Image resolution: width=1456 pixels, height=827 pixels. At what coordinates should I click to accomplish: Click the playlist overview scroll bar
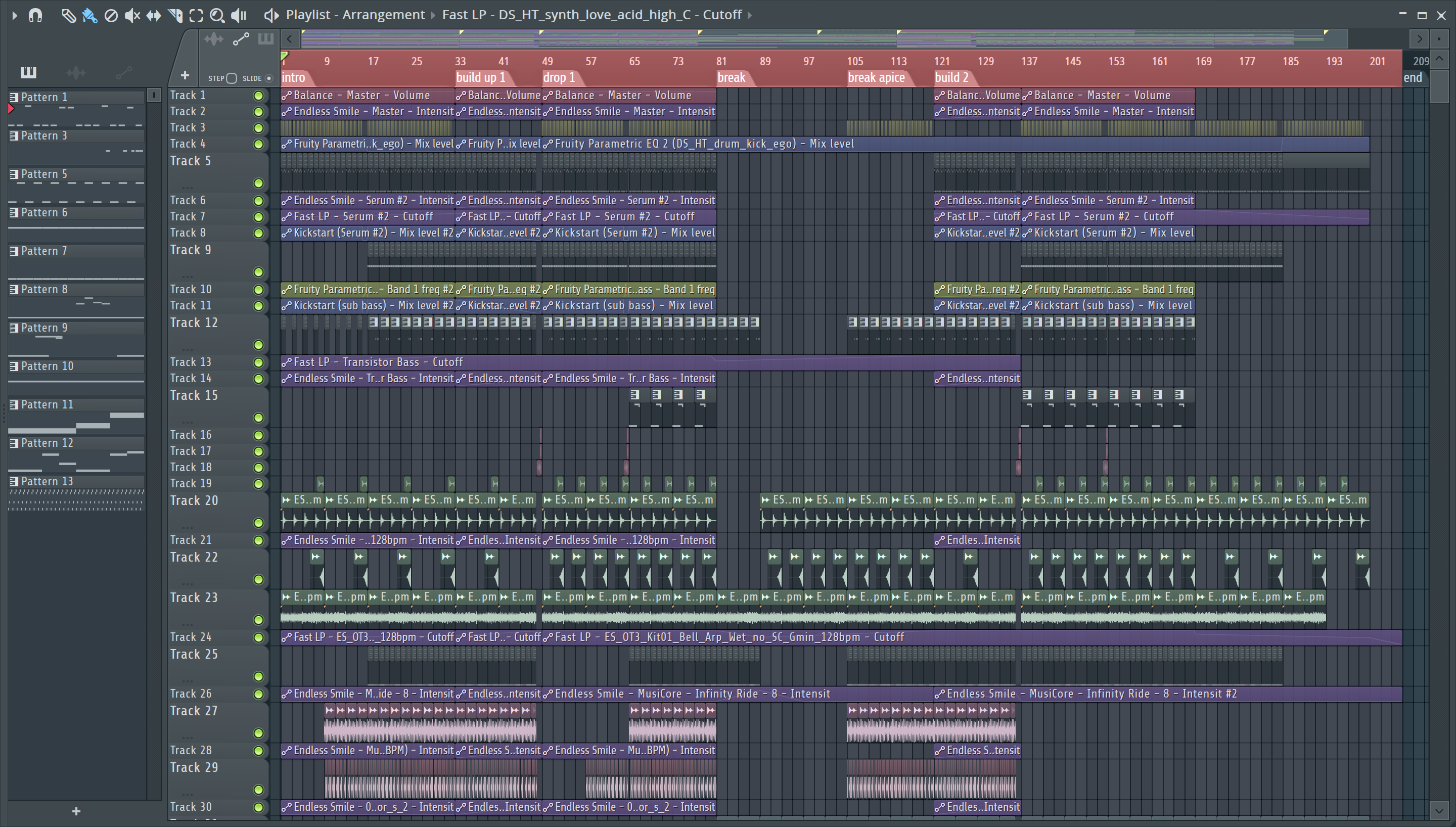(x=824, y=39)
